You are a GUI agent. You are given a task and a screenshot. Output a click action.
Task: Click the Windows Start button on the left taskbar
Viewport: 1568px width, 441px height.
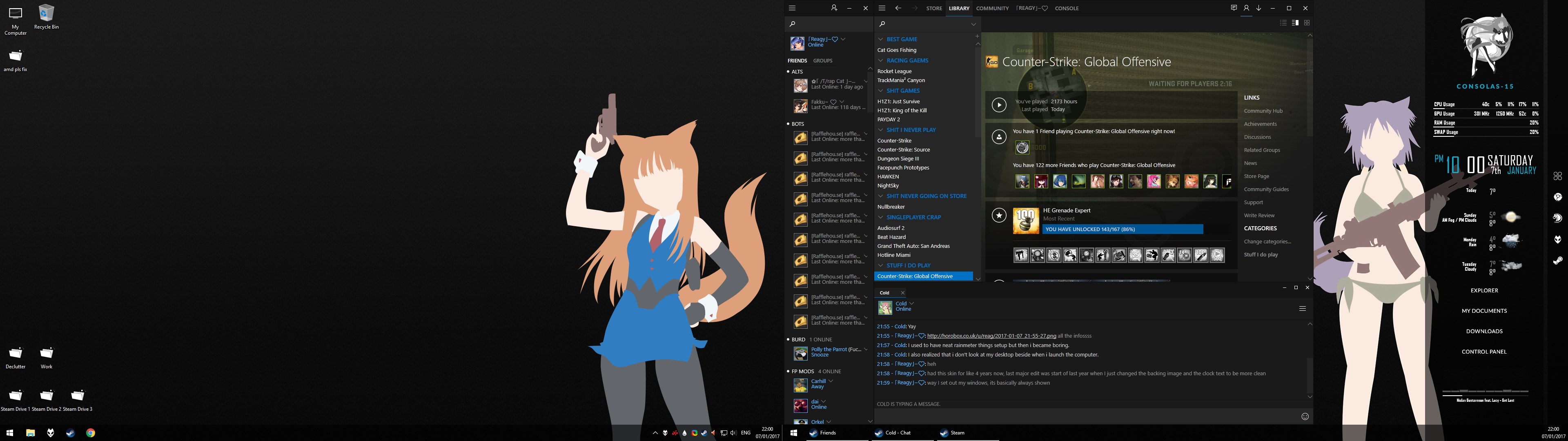(x=10, y=433)
